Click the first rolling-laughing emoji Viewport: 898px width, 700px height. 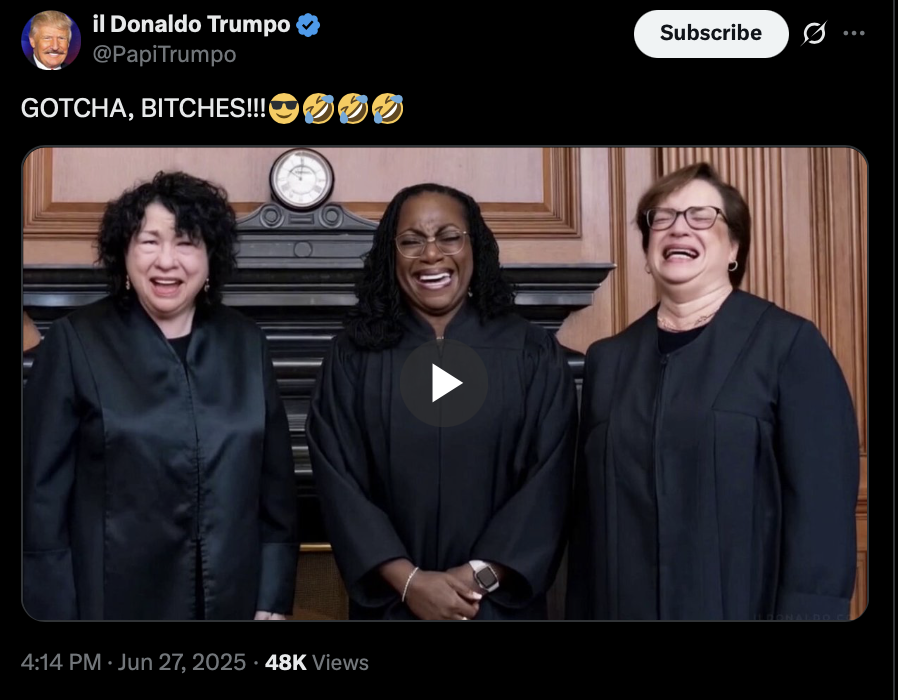pyautogui.click(x=318, y=108)
